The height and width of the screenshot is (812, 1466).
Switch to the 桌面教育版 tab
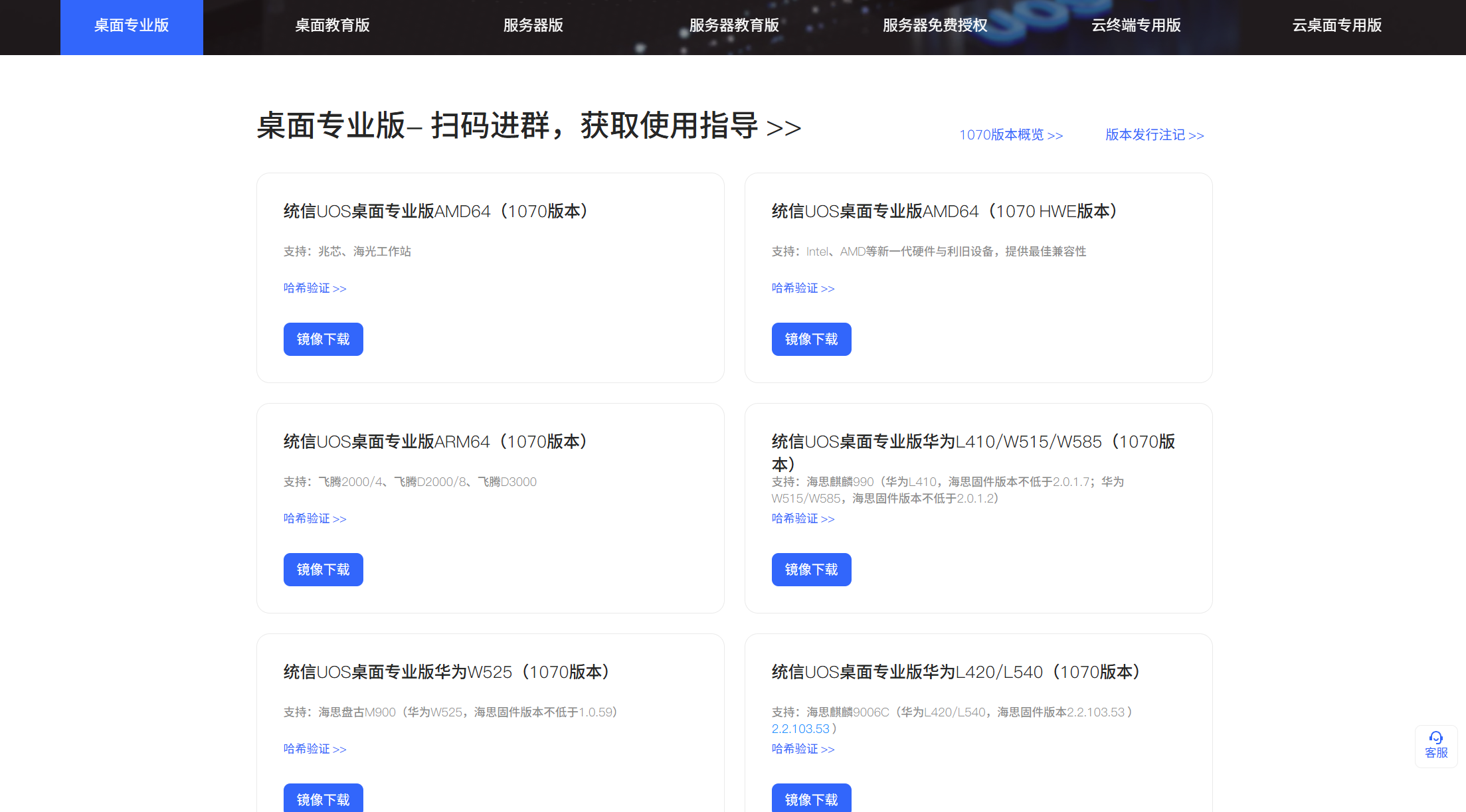(332, 26)
